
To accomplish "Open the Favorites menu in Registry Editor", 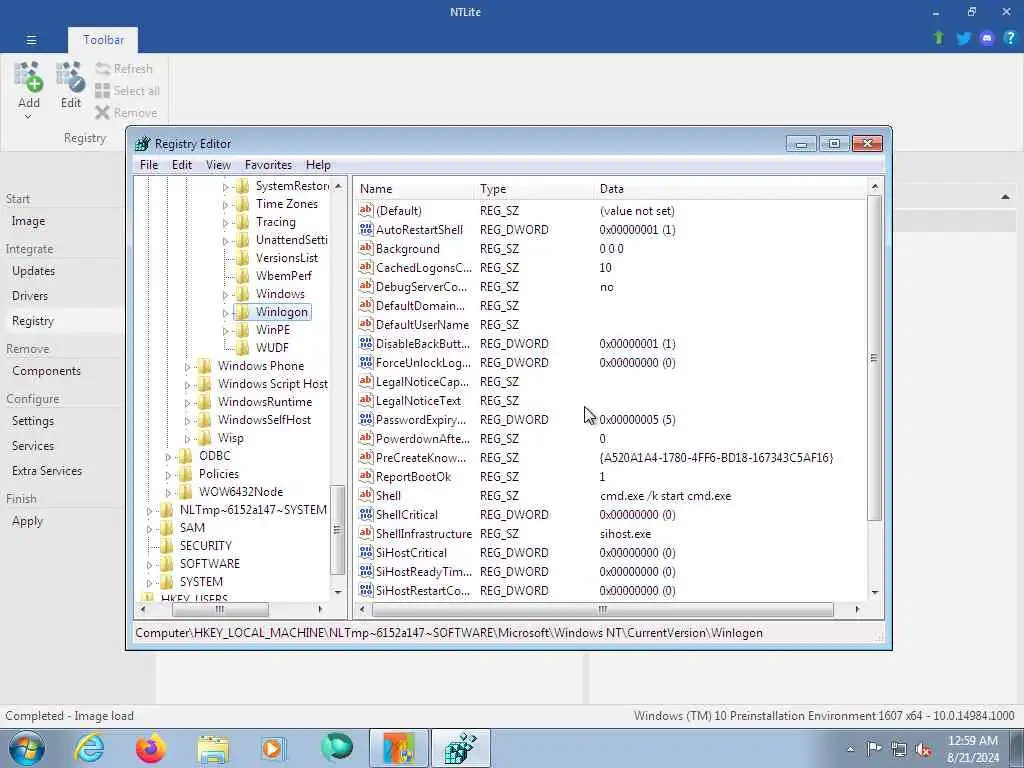I will [x=268, y=165].
